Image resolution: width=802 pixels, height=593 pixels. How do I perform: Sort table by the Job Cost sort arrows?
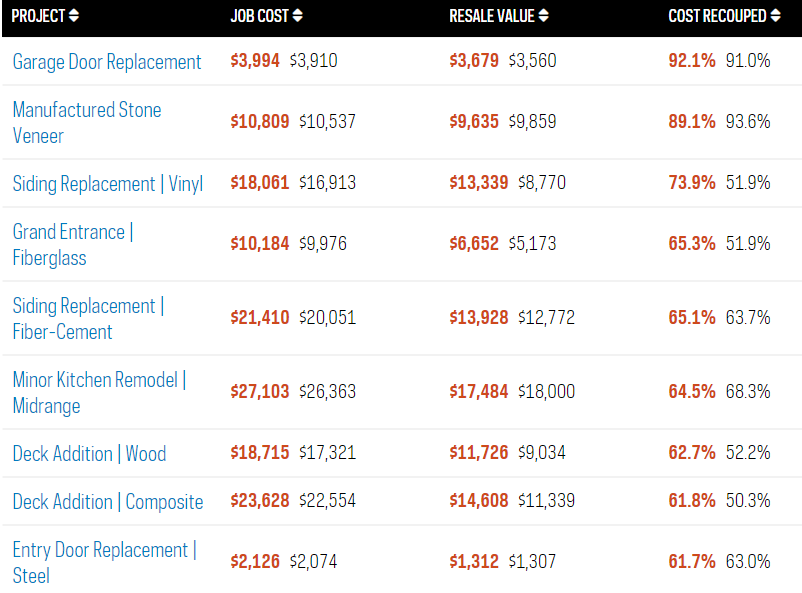(x=297, y=16)
